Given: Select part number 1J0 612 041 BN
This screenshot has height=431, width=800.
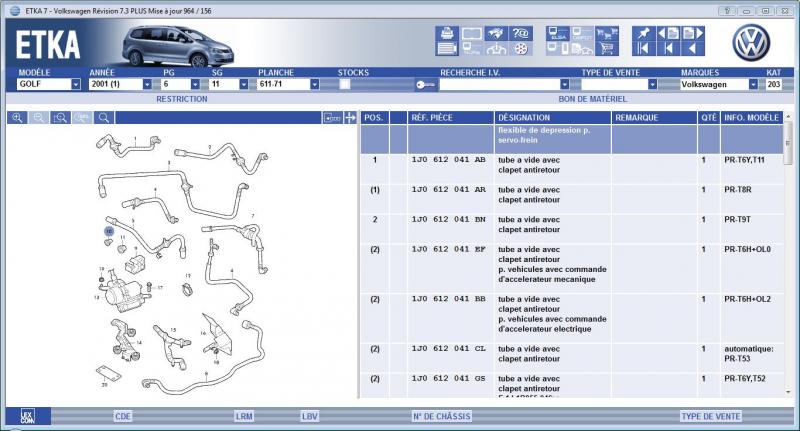Looking at the screenshot, I should click(448, 219).
